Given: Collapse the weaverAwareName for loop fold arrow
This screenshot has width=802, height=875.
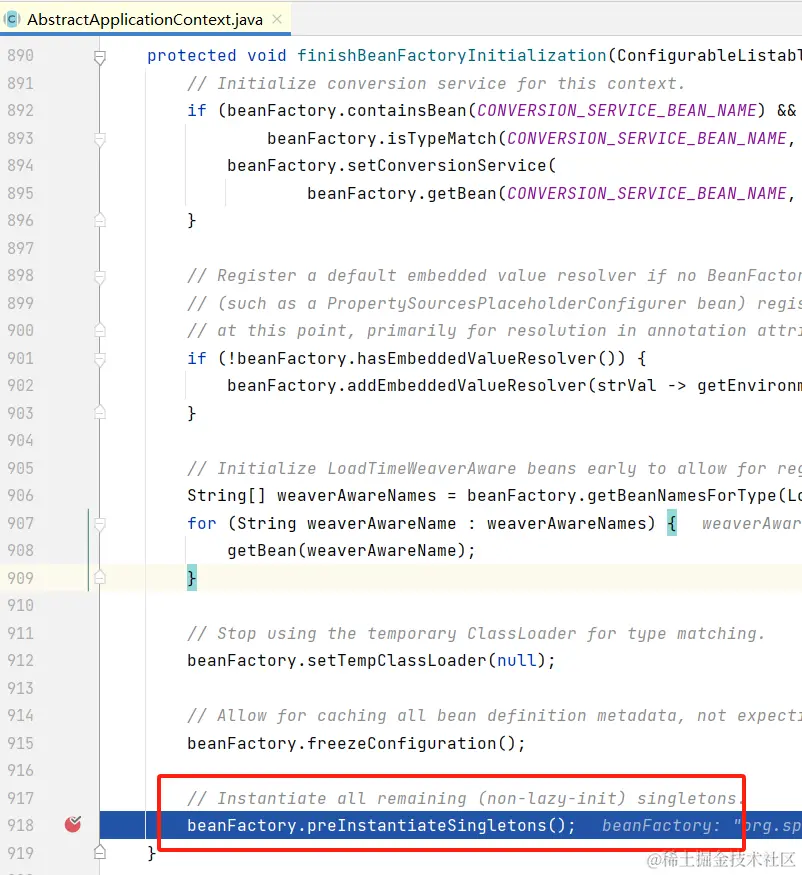Looking at the screenshot, I should [99, 522].
